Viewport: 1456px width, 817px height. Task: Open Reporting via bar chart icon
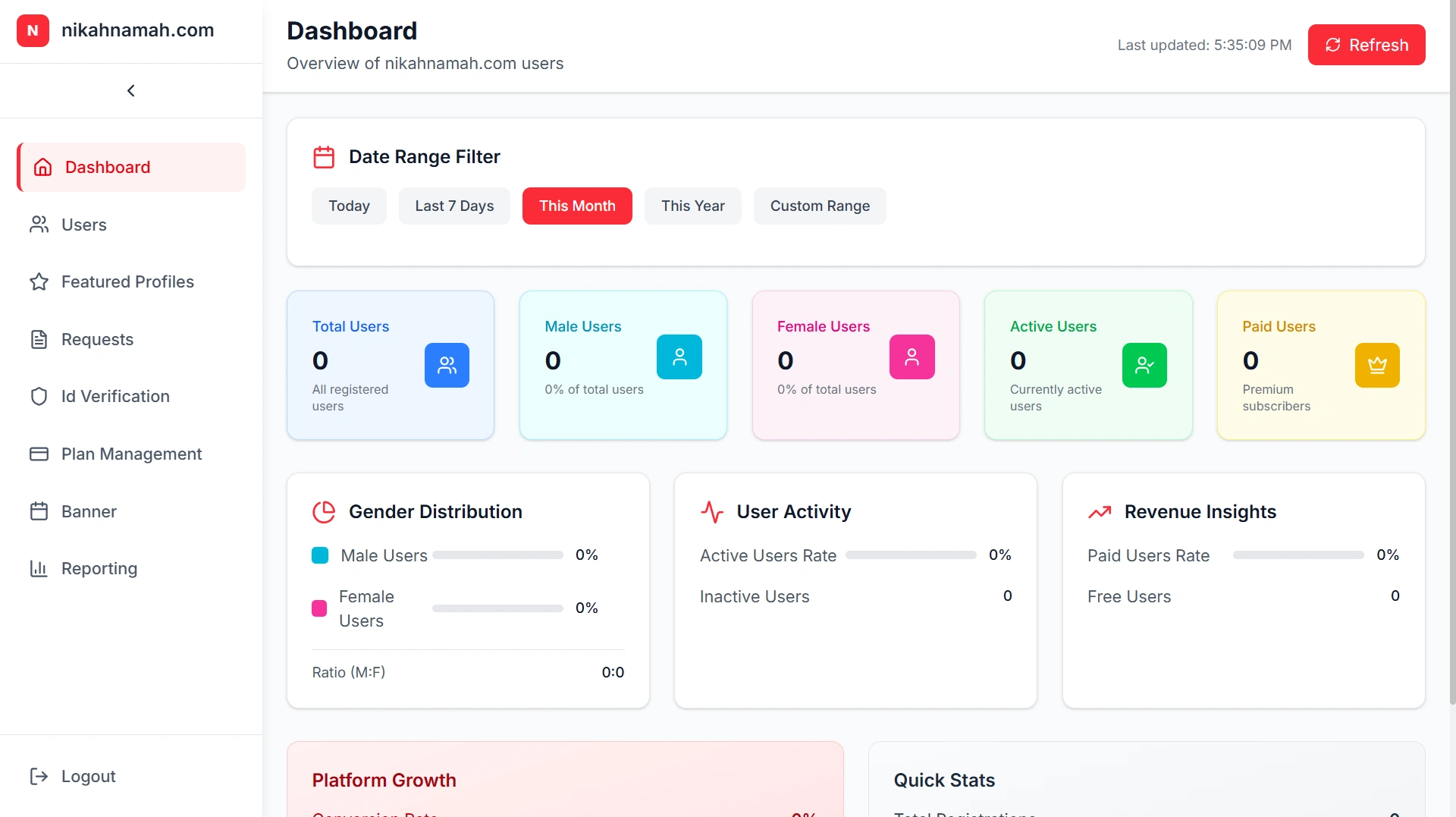click(x=39, y=568)
